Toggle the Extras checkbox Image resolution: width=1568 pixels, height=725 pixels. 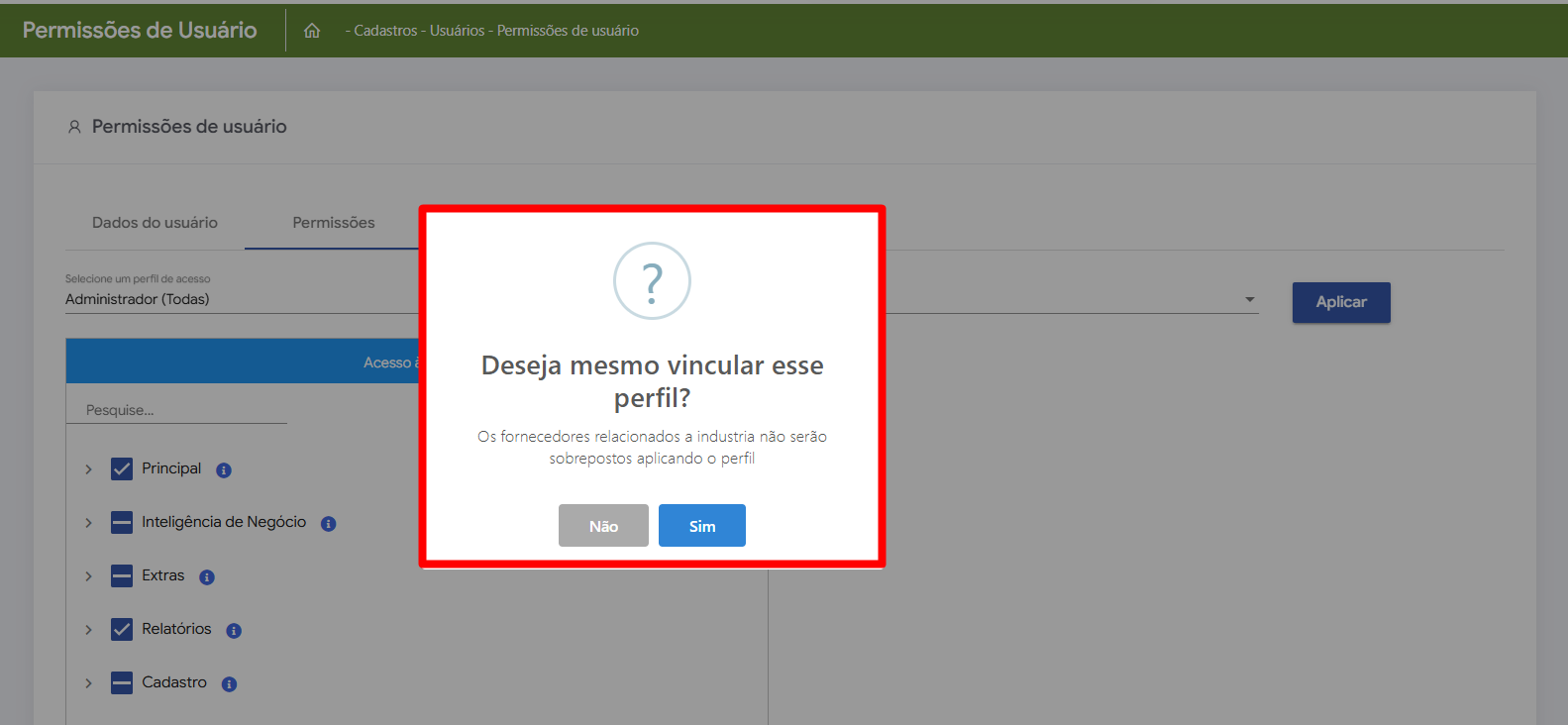point(122,576)
